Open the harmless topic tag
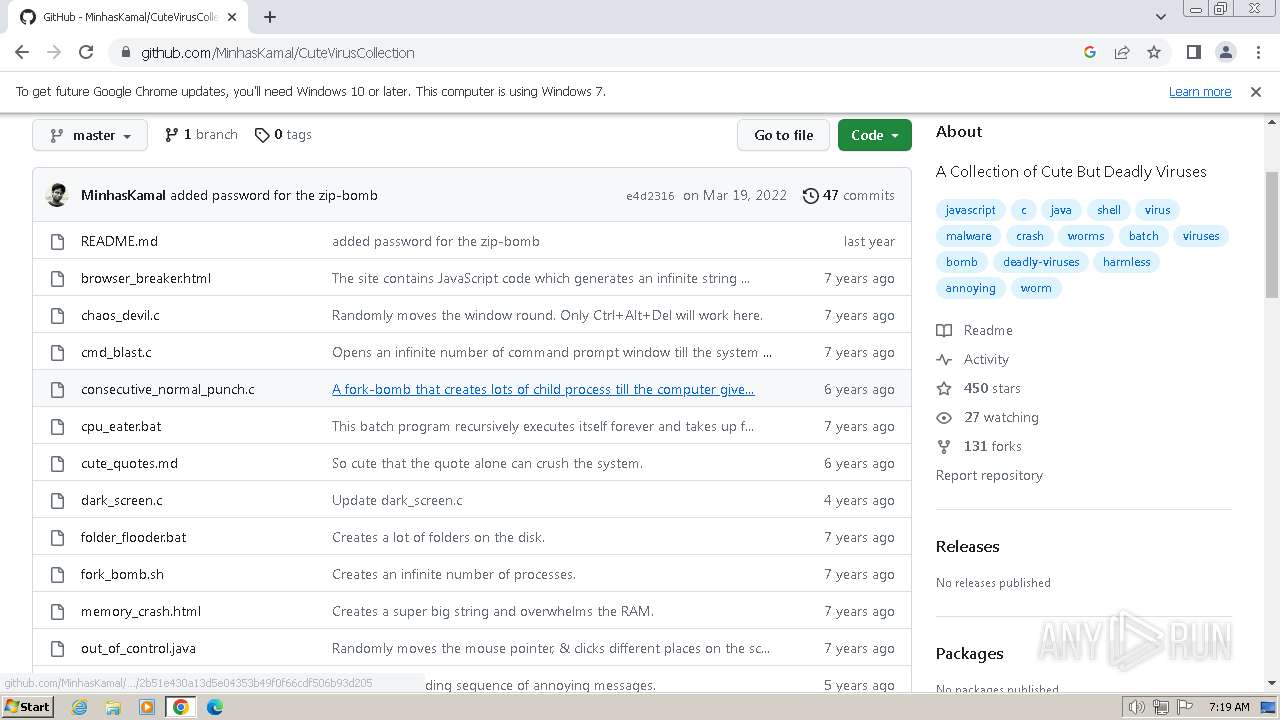Image resolution: width=1280 pixels, height=720 pixels. pos(1126,262)
